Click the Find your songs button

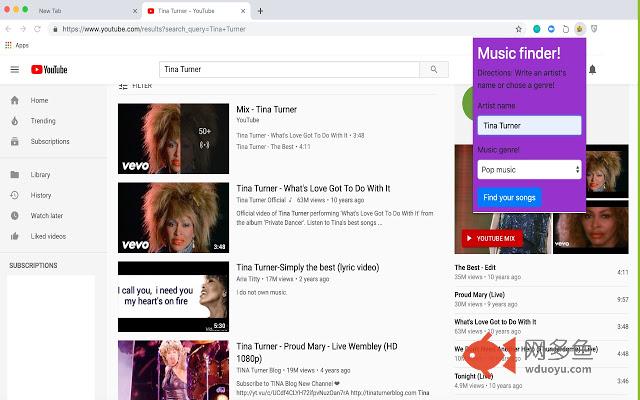509,198
